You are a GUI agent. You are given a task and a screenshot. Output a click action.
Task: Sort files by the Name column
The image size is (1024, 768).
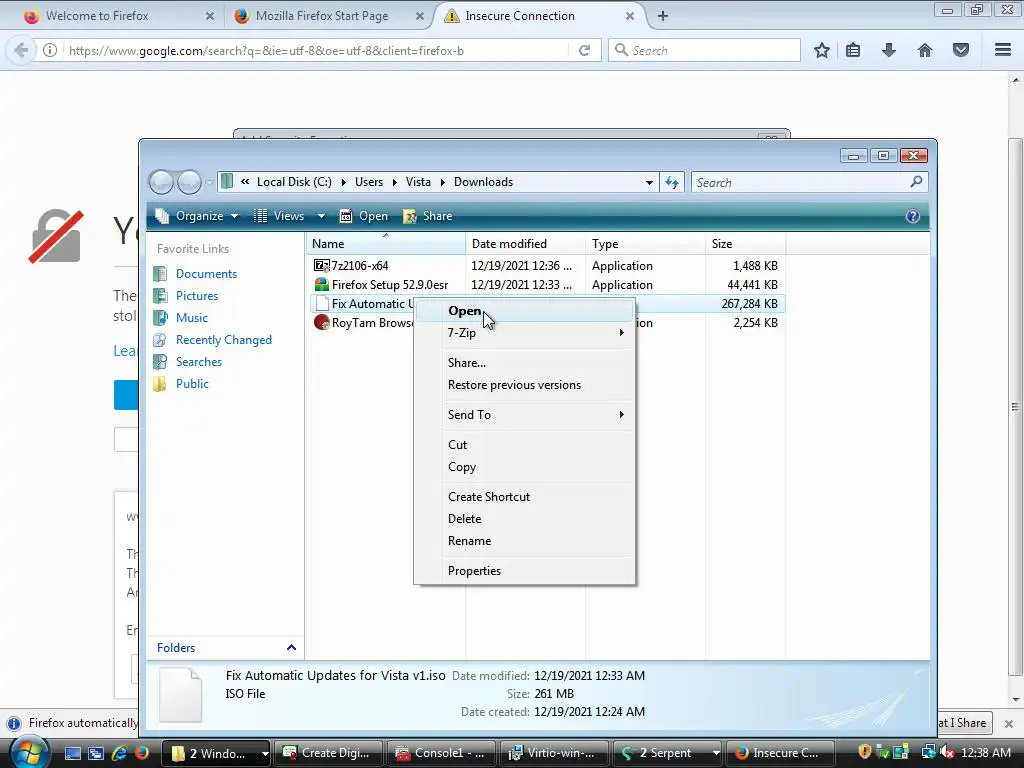(385, 244)
